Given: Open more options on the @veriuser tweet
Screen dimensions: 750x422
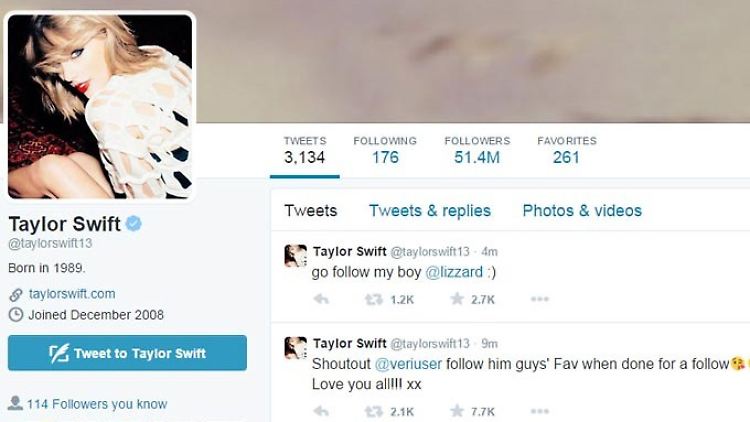Looking at the screenshot, I should 540,411.
